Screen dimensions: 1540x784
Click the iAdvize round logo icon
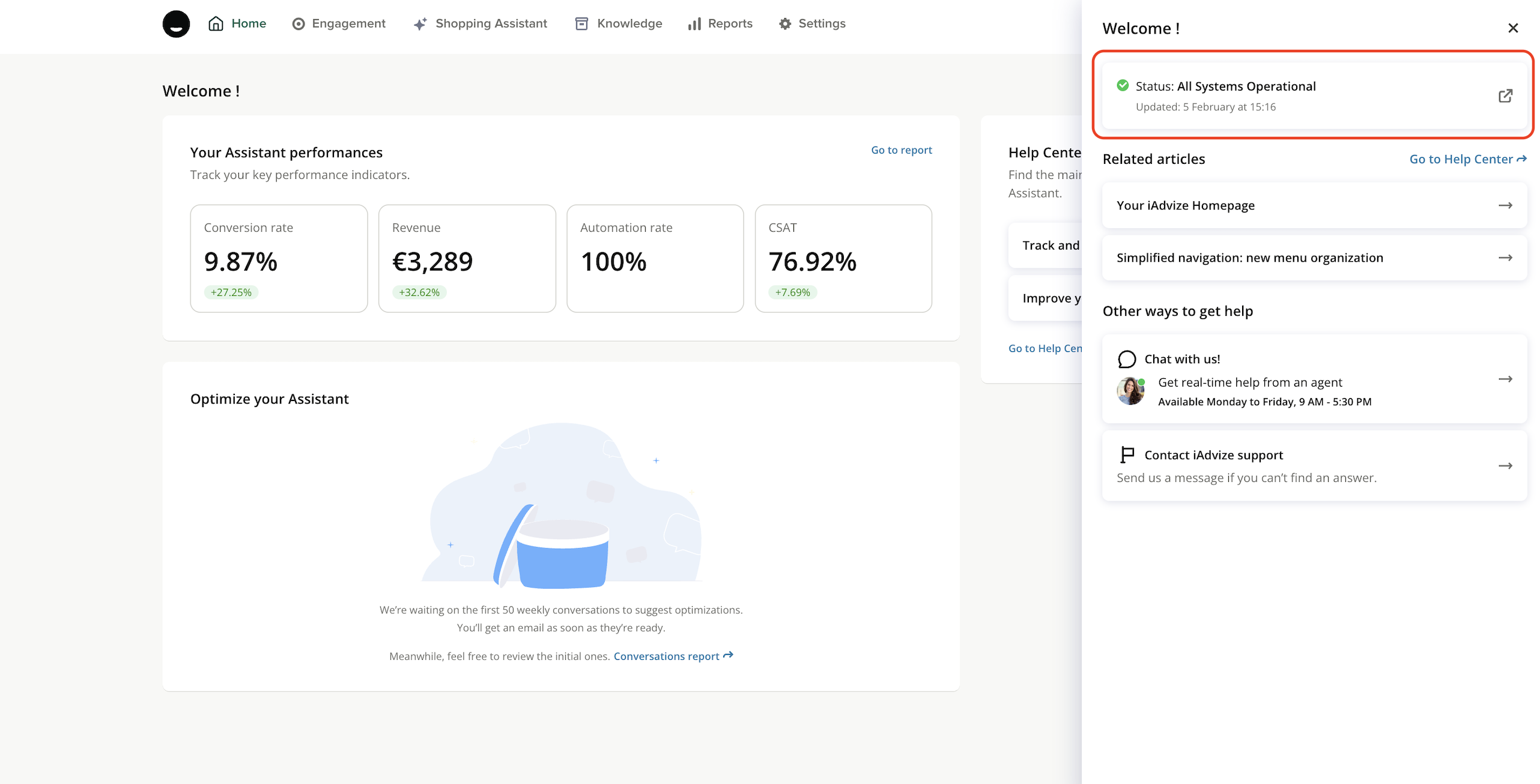click(176, 24)
